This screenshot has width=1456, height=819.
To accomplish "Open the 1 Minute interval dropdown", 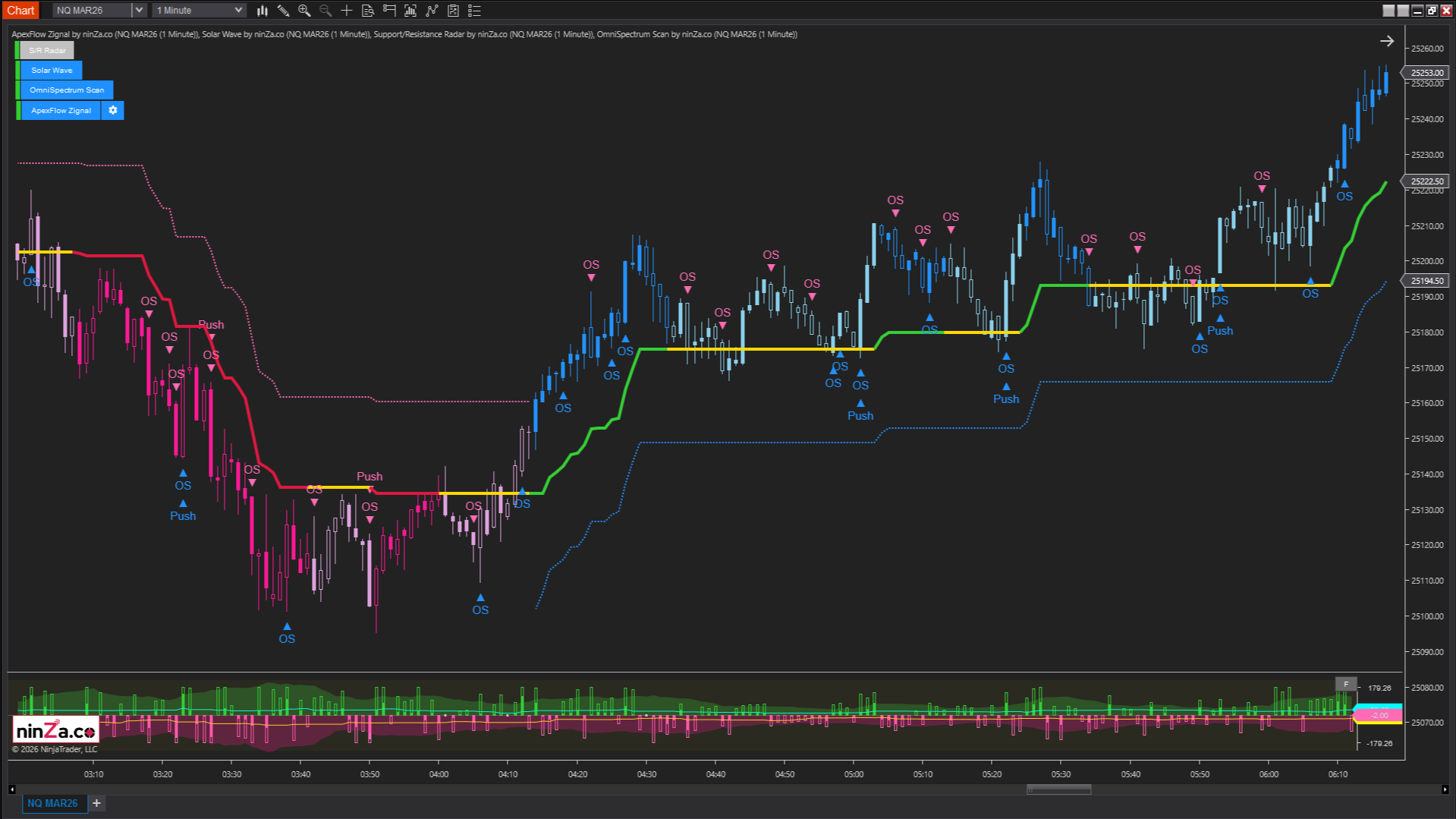I will (199, 11).
